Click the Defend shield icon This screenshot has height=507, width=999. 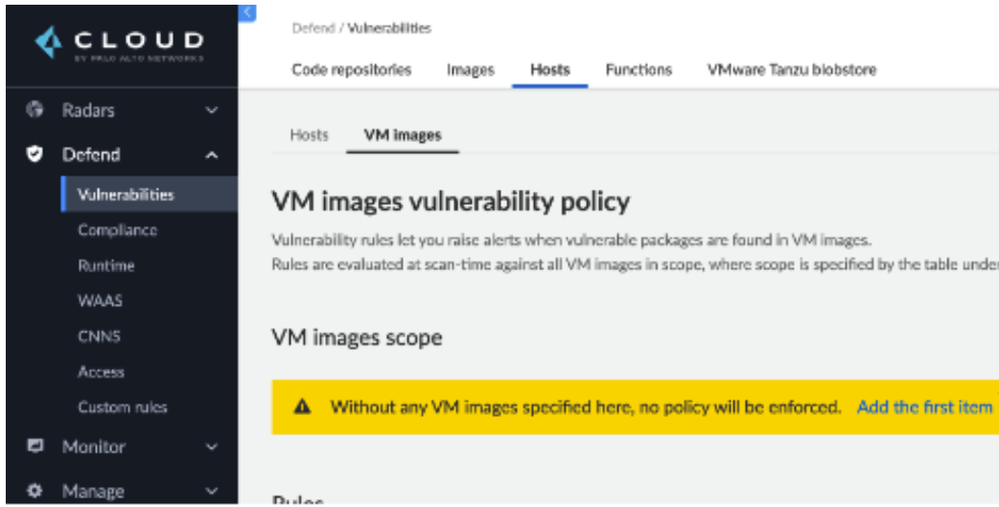click(35, 154)
